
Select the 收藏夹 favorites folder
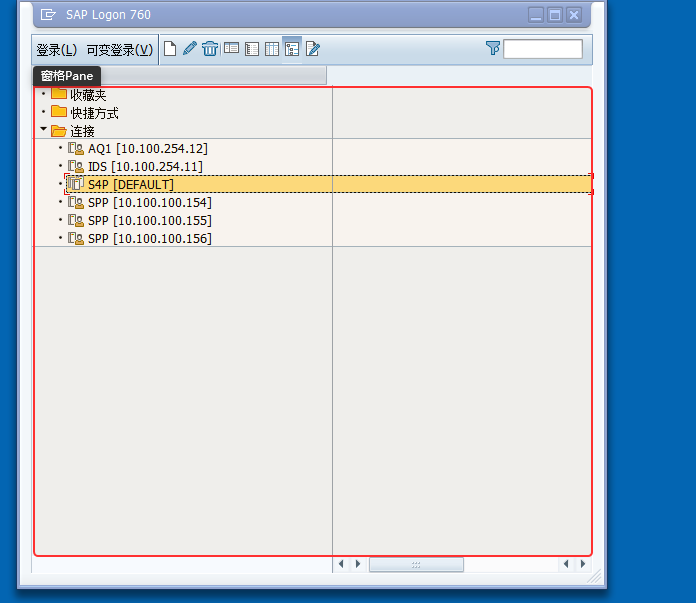click(88, 95)
